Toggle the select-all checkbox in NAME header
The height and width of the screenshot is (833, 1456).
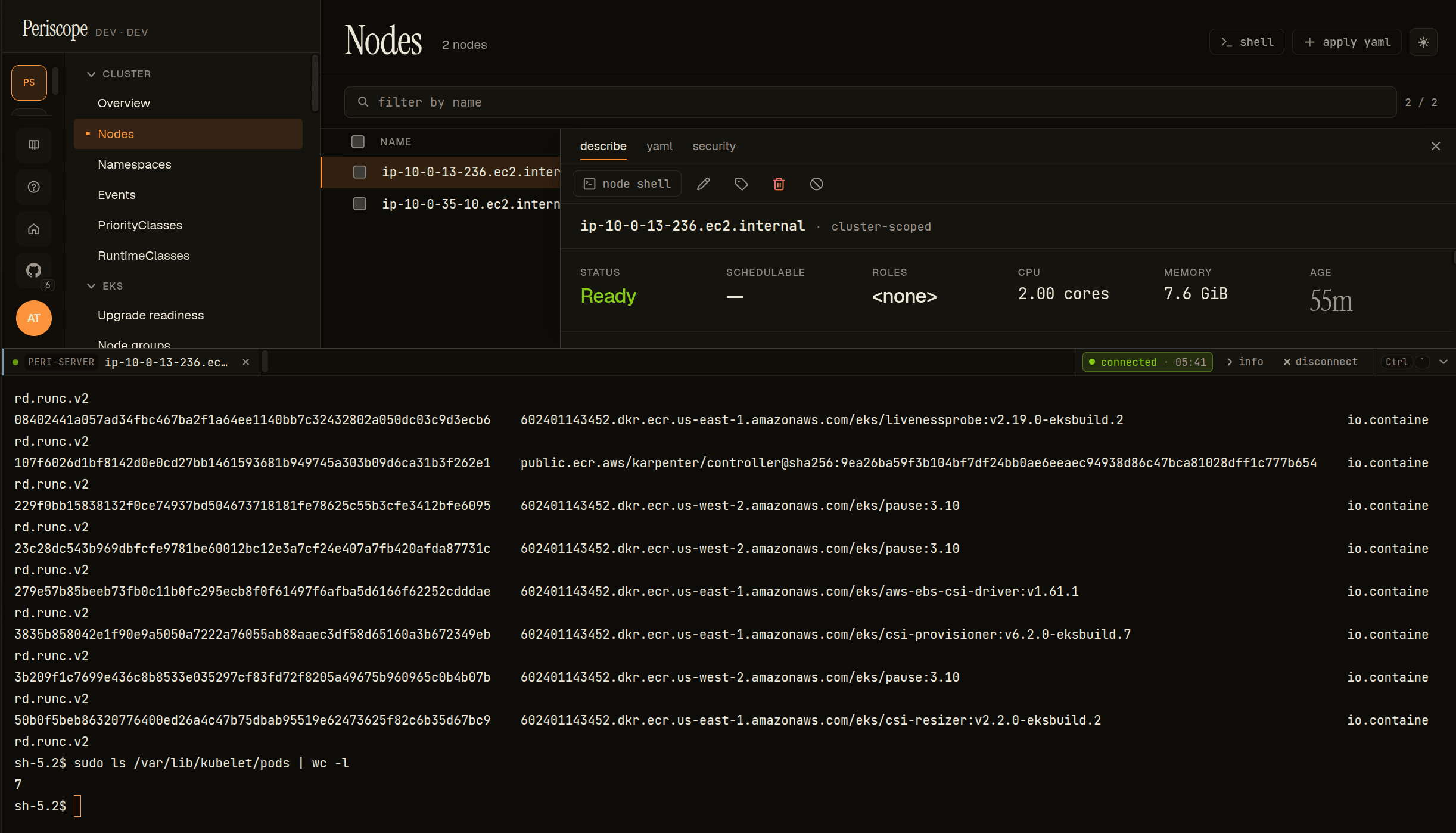coord(358,142)
